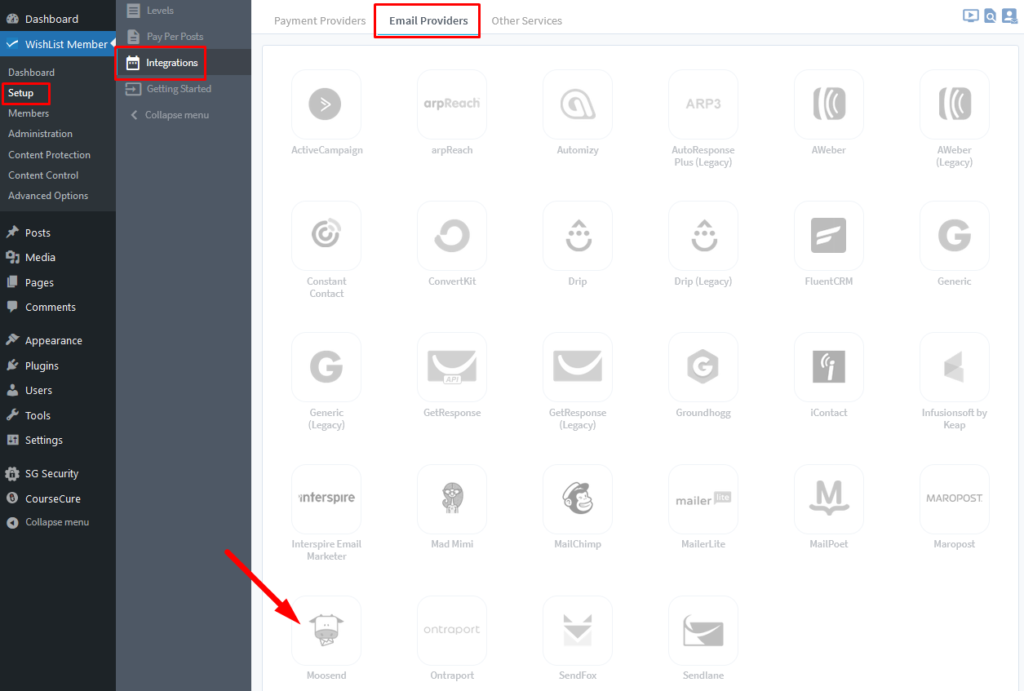Select the AWeber provider icon
This screenshot has height=691, width=1024.
tap(829, 104)
